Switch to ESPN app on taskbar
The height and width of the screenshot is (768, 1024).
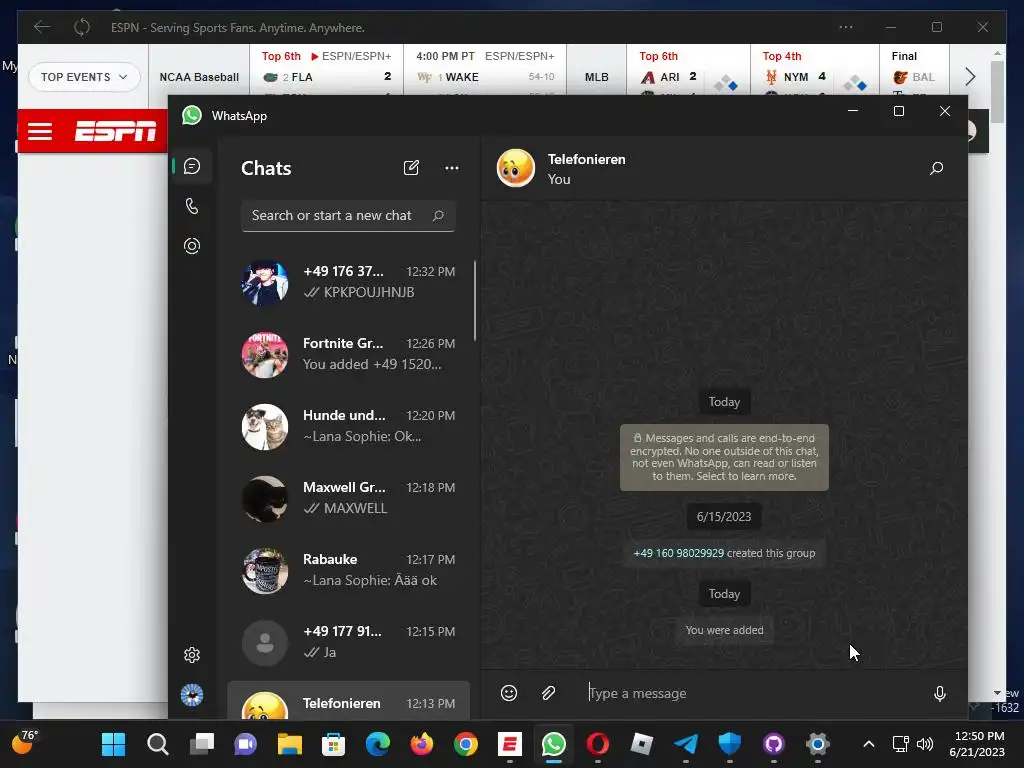[510, 744]
